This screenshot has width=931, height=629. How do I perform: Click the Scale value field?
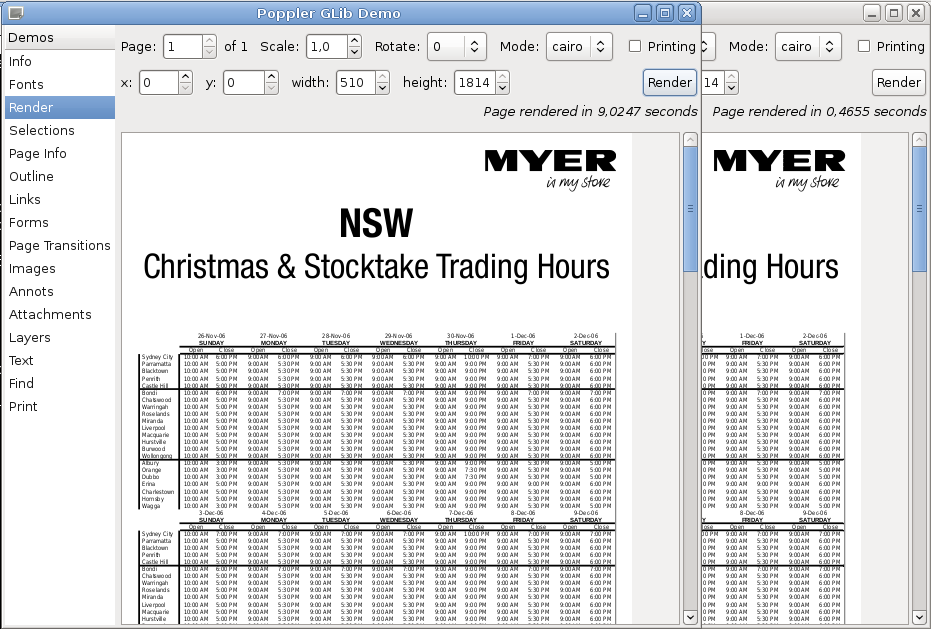coord(327,46)
